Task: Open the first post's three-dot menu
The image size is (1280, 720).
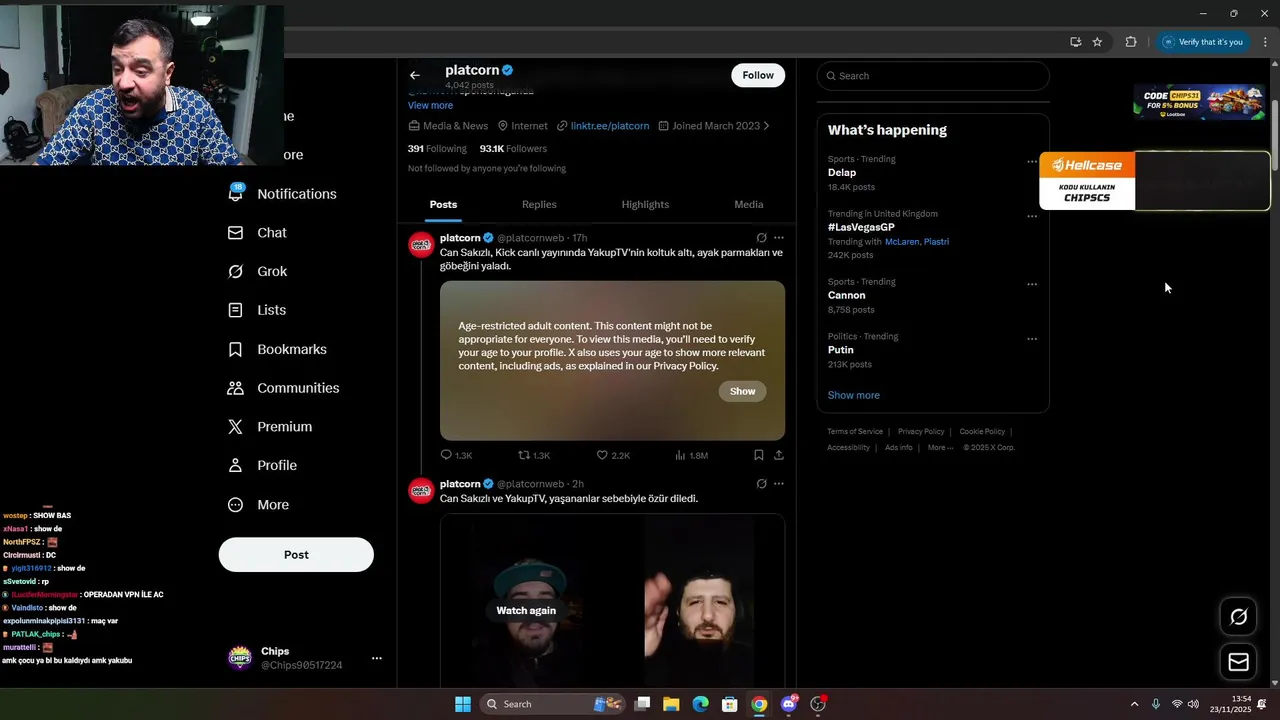Action: (779, 238)
